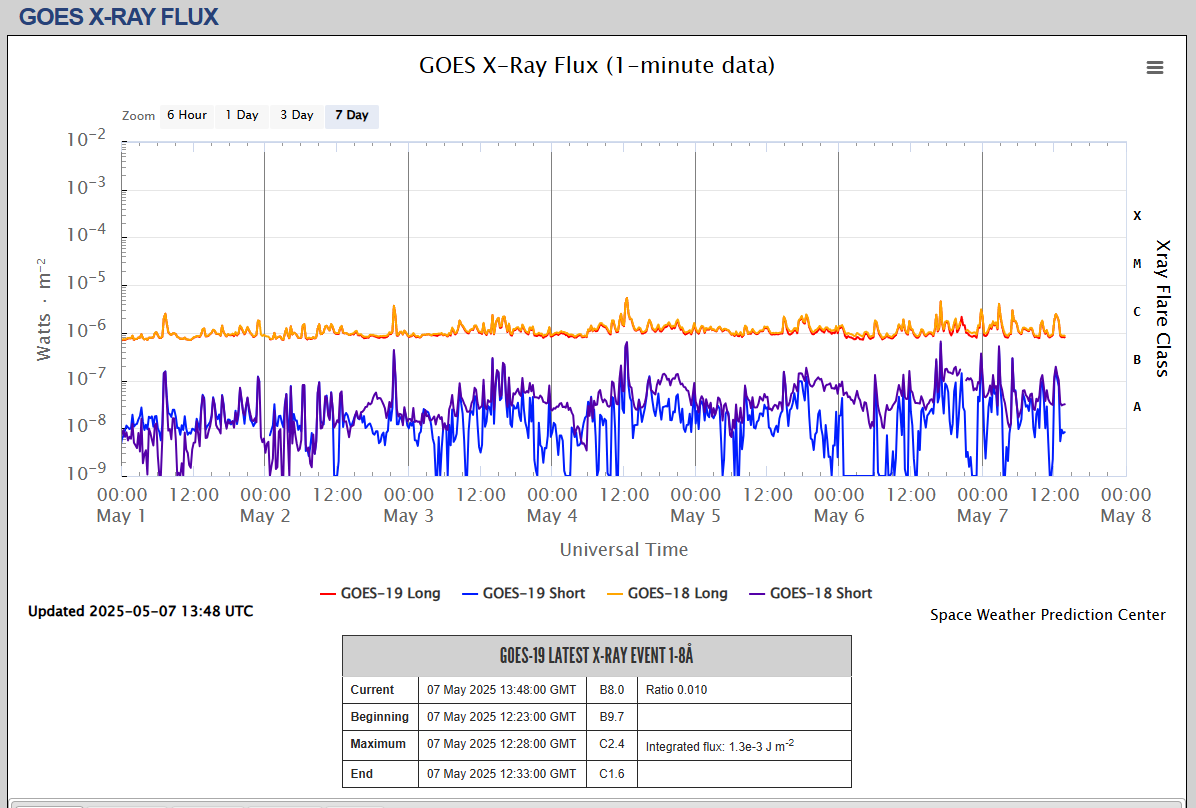Click the "07 May 2025 12:33:00 GMT" cell
This screenshot has height=808, width=1196.
[501, 774]
